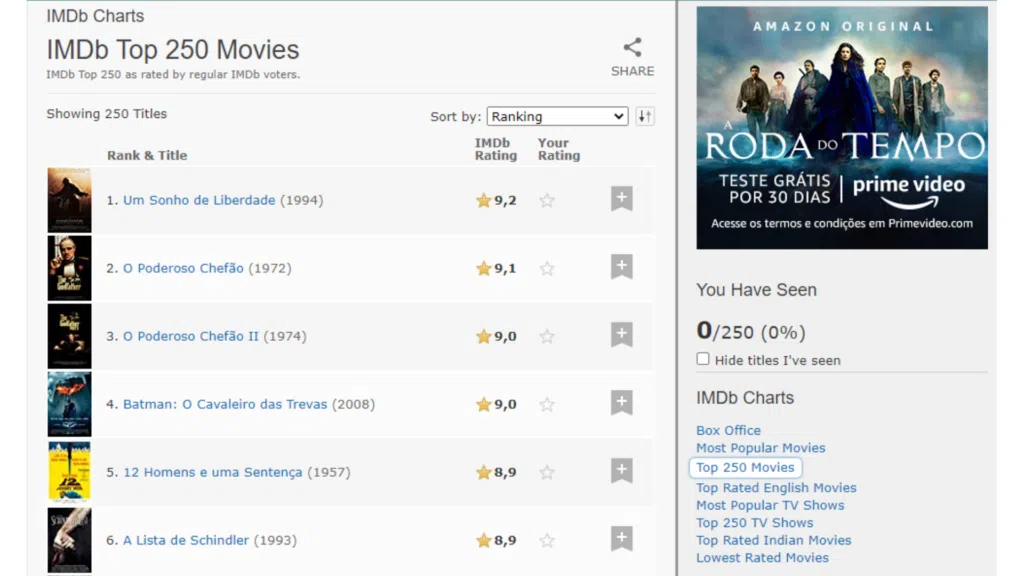The height and width of the screenshot is (576, 1024).
Task: Add Um Sonho de Liberdade to watchlist
Action: click(621, 199)
